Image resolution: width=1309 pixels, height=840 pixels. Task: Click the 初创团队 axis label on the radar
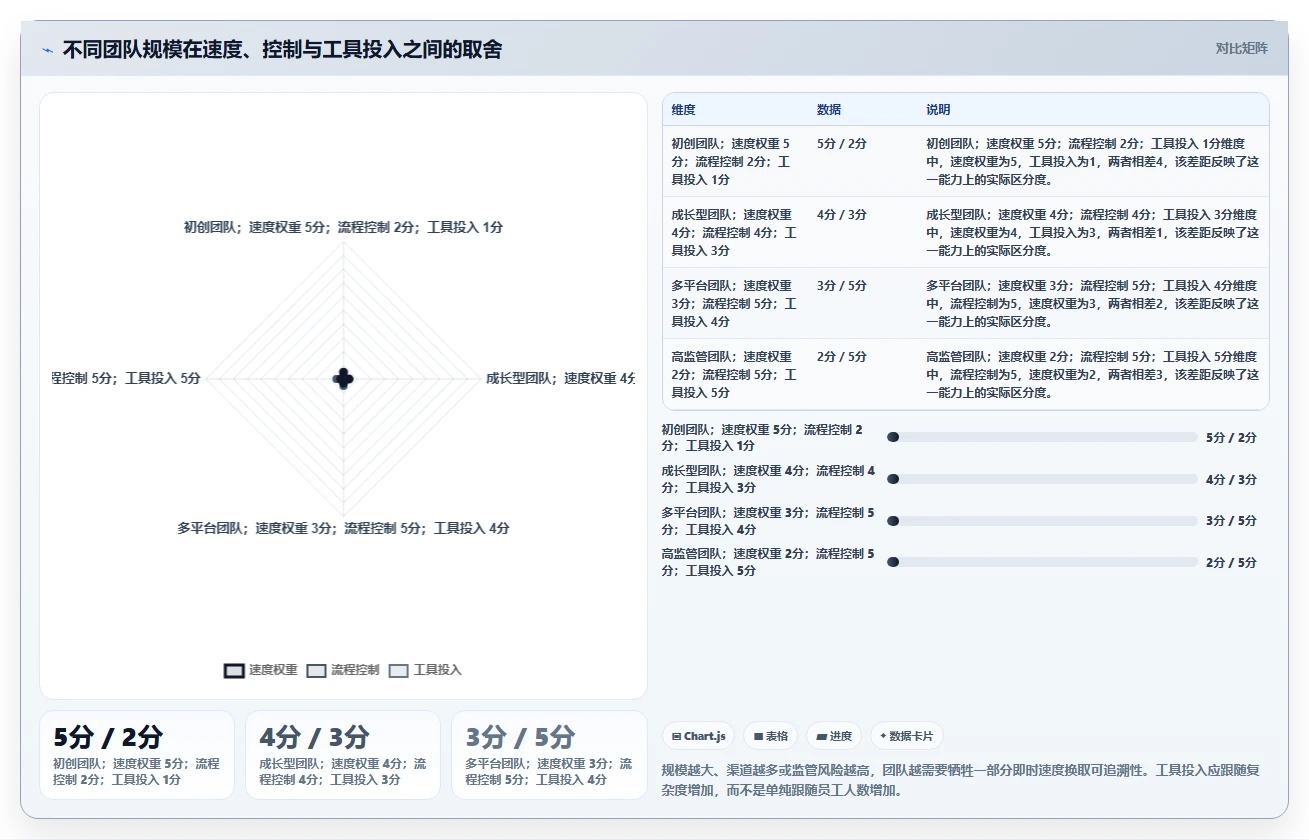(x=343, y=227)
